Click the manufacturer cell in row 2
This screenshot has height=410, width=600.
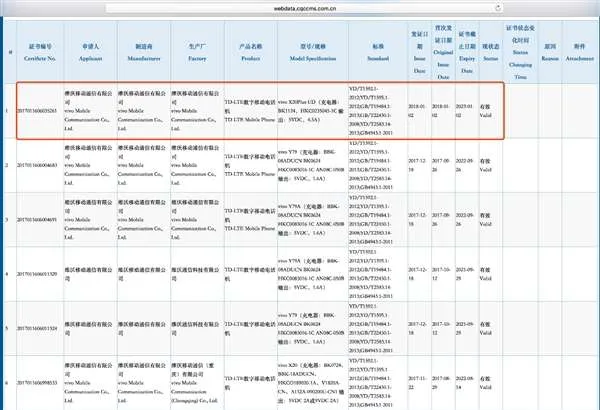pyautogui.click(x=142, y=165)
